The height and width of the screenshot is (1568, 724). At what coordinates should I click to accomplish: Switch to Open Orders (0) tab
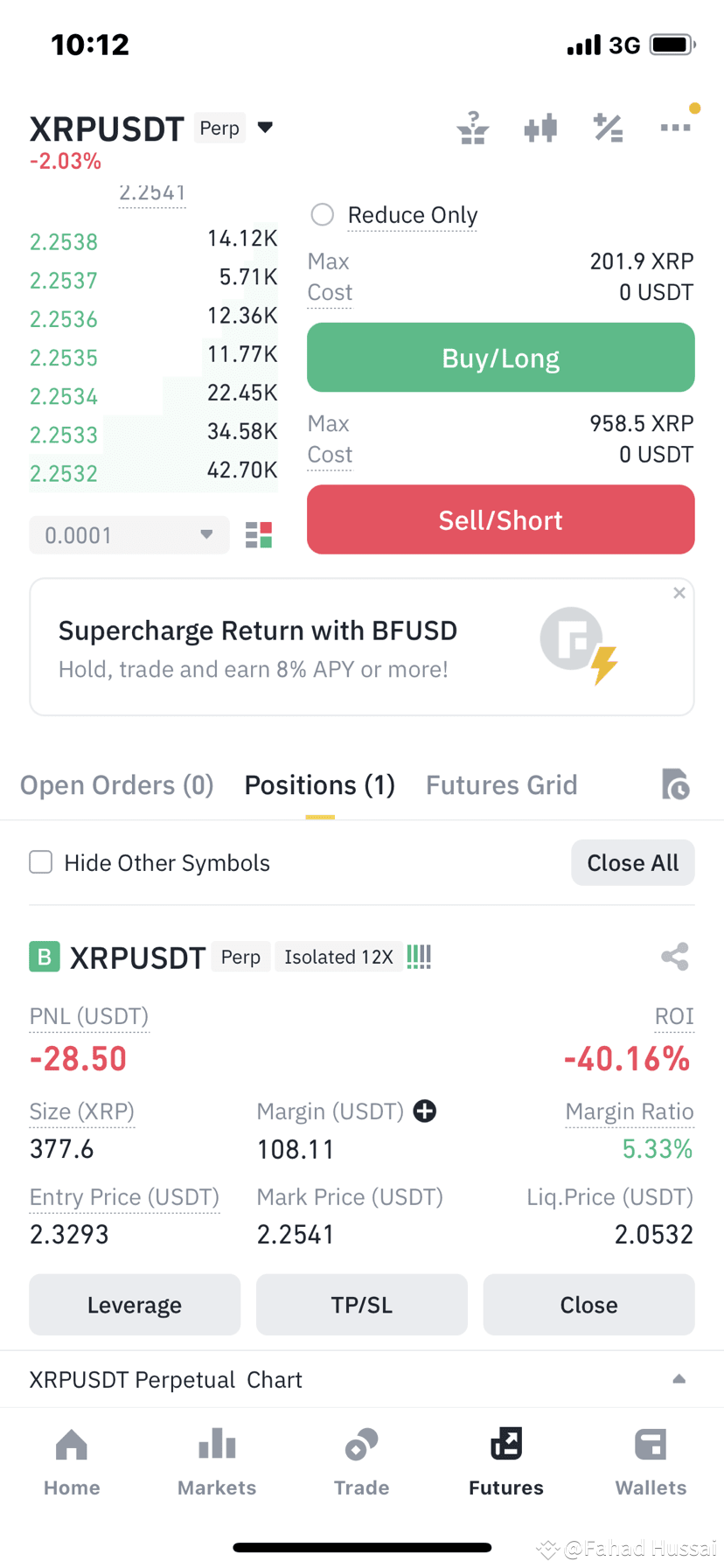pyautogui.click(x=117, y=784)
